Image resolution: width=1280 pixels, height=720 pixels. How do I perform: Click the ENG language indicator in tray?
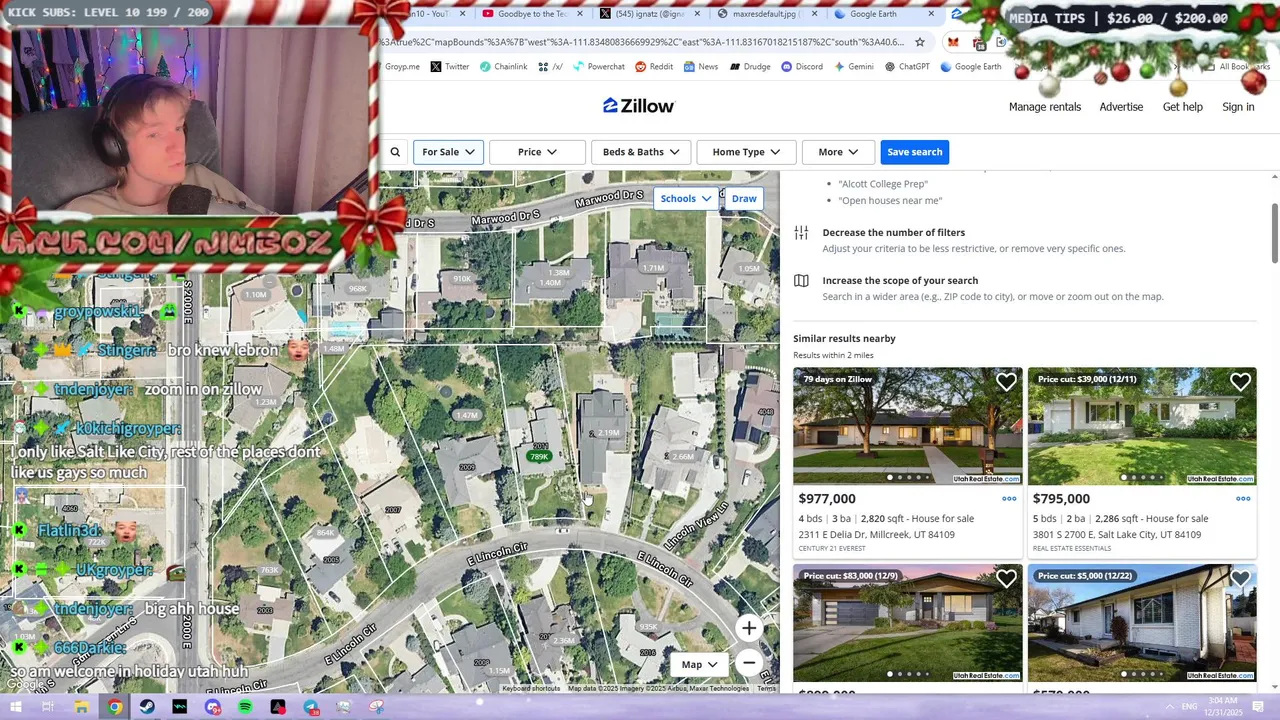tap(1189, 707)
